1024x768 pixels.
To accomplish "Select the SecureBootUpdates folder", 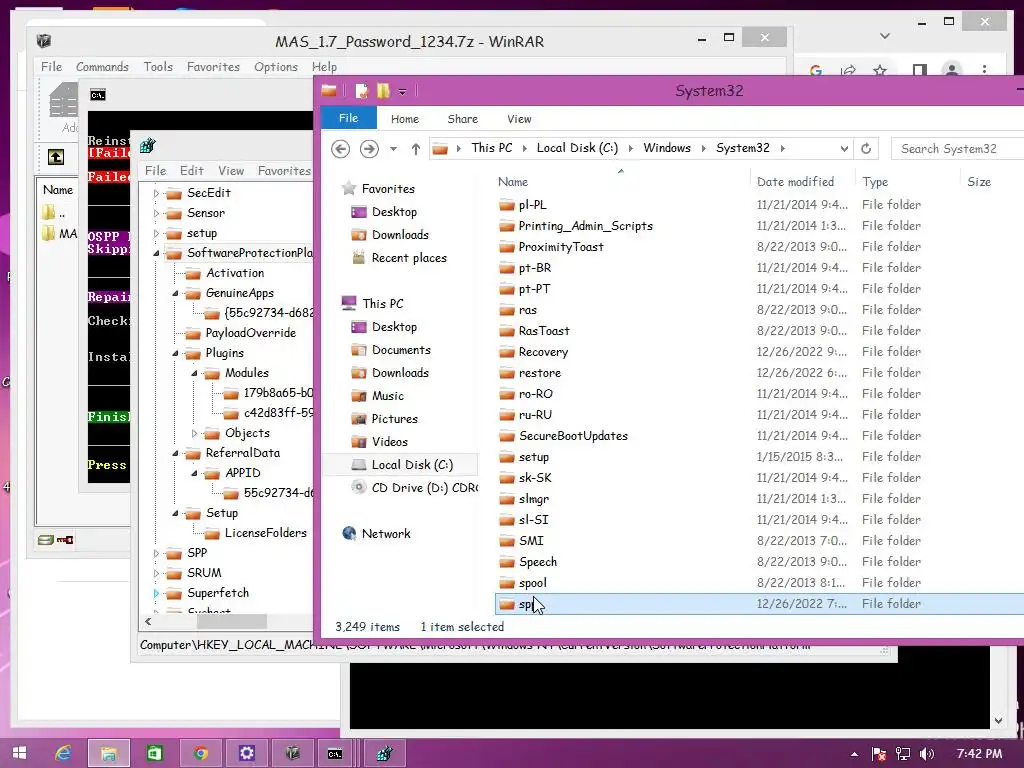I will 573,436.
